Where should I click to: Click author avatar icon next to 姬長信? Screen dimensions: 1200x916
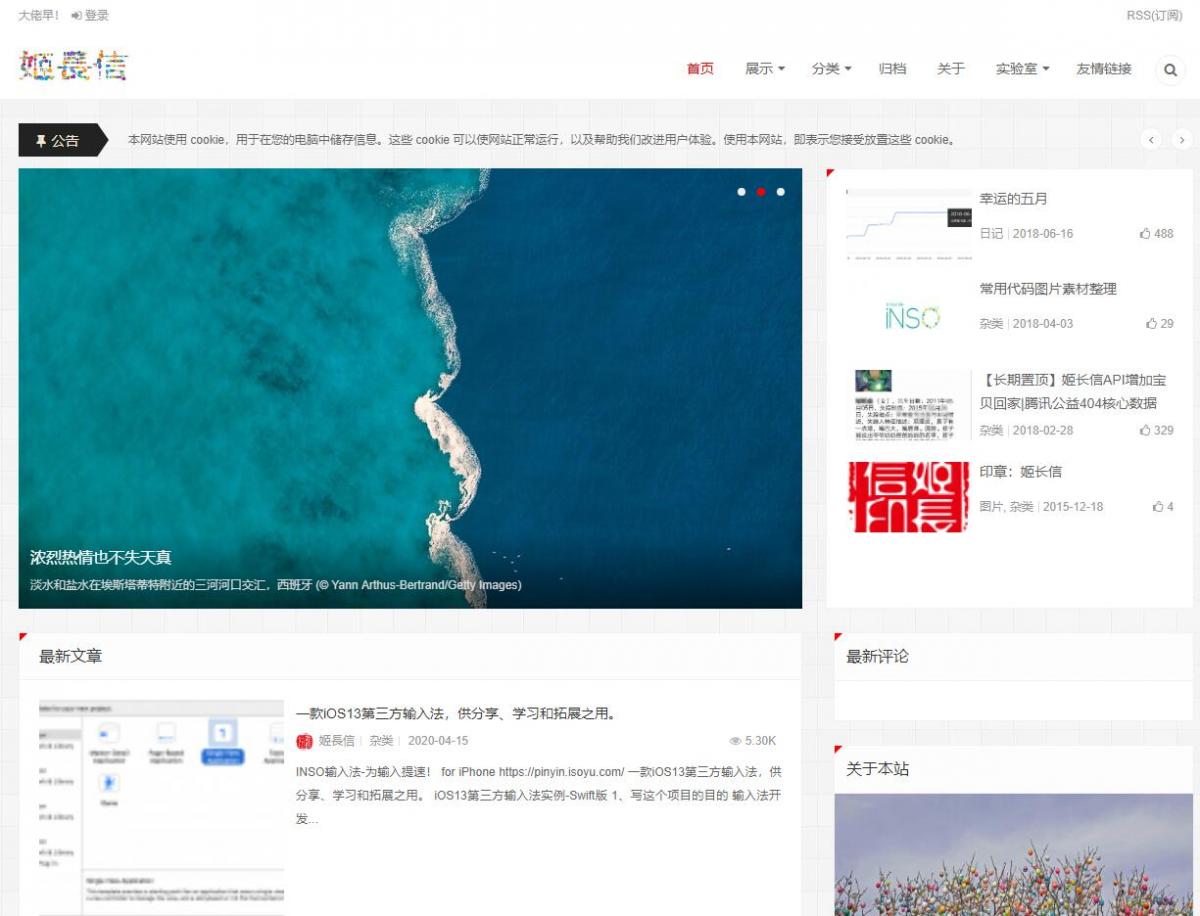click(304, 741)
